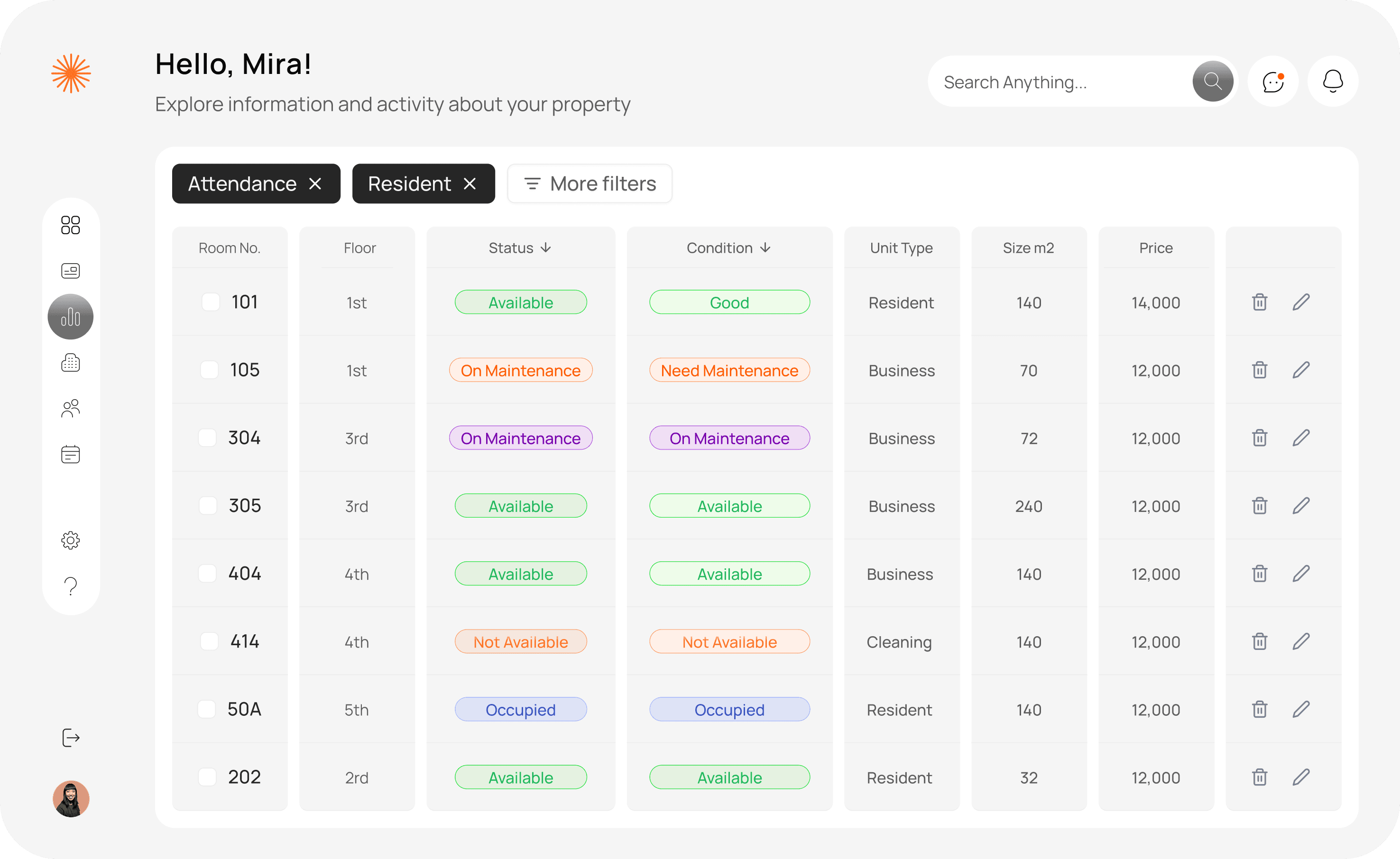Select the checkbox for room 404

(x=207, y=573)
